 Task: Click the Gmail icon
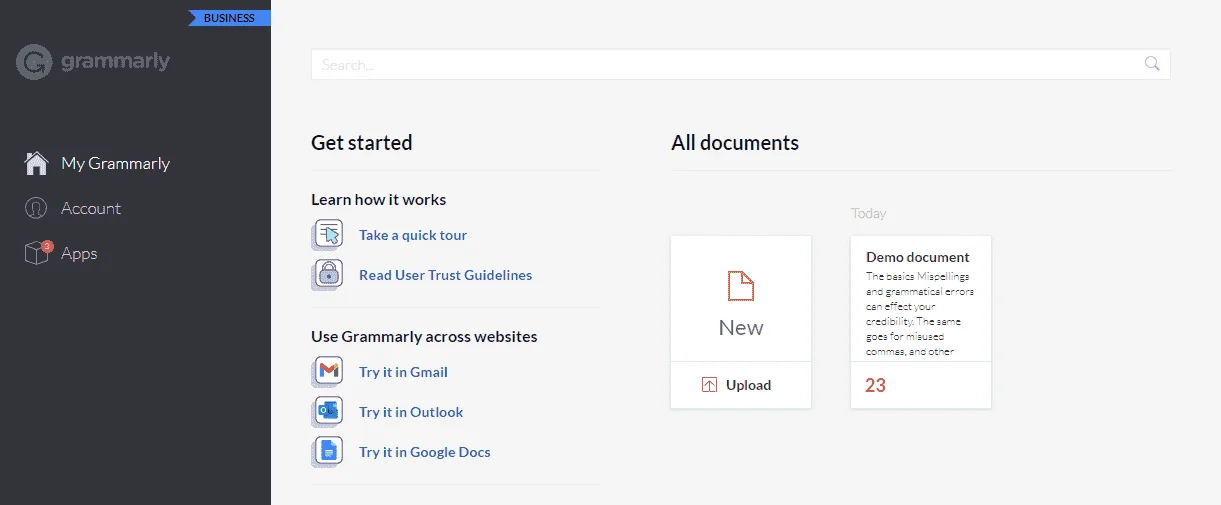pos(328,372)
